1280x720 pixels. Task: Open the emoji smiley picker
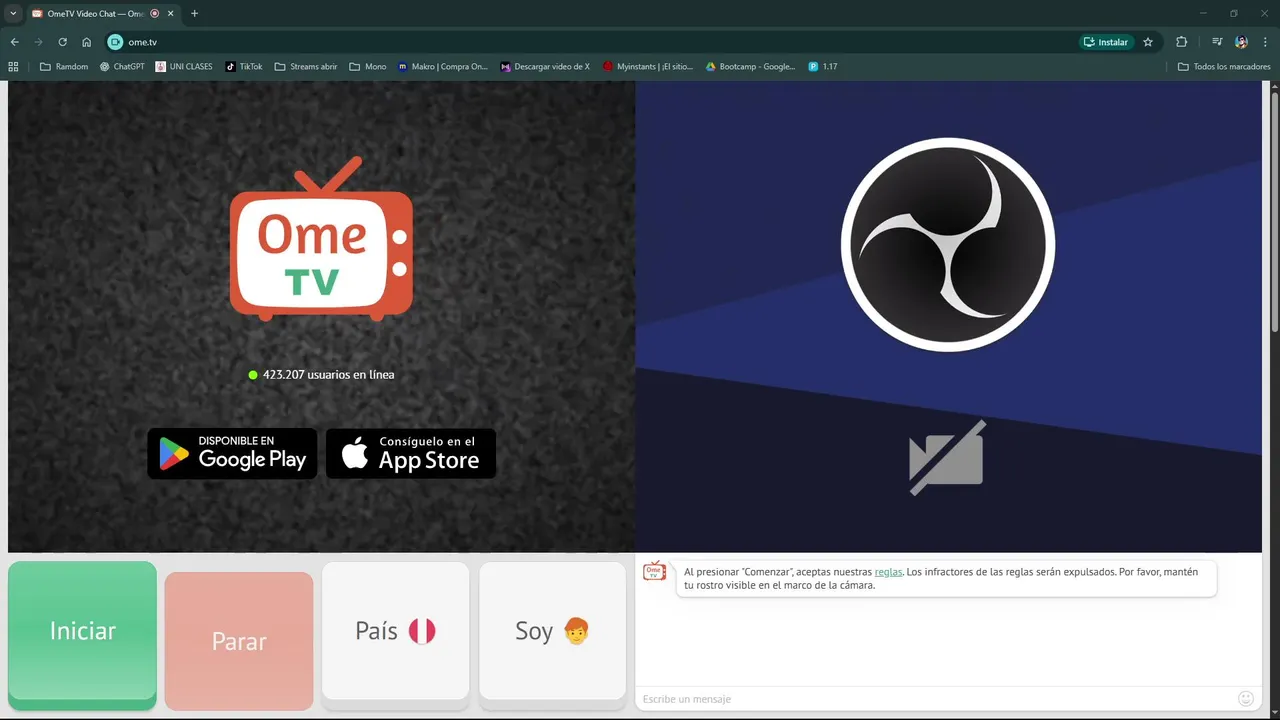click(x=1246, y=699)
